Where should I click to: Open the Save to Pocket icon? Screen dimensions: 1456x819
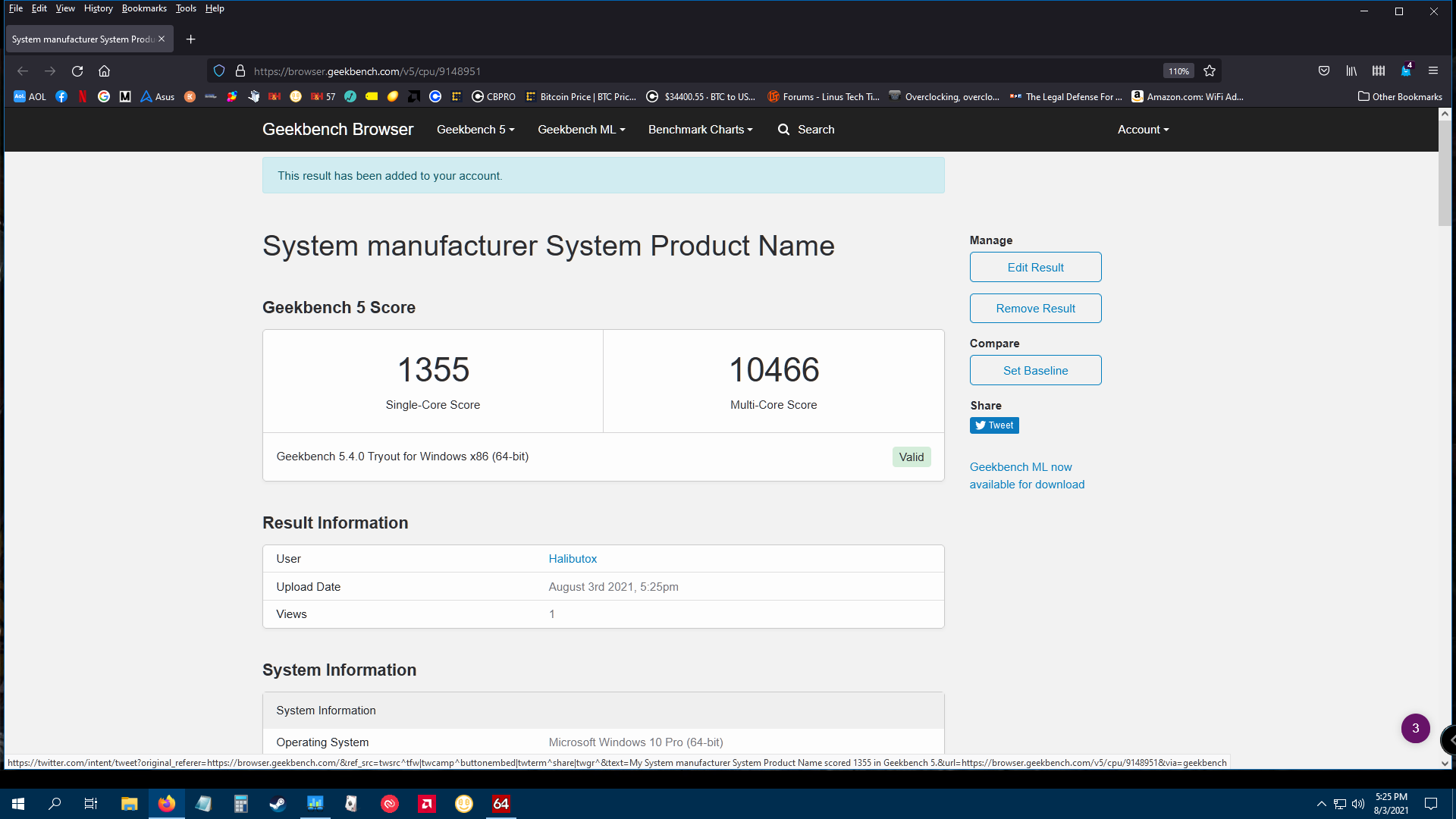[1324, 71]
